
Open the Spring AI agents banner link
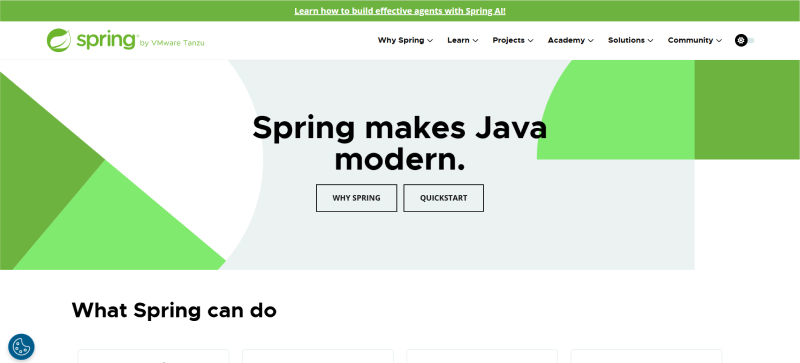tap(400, 11)
